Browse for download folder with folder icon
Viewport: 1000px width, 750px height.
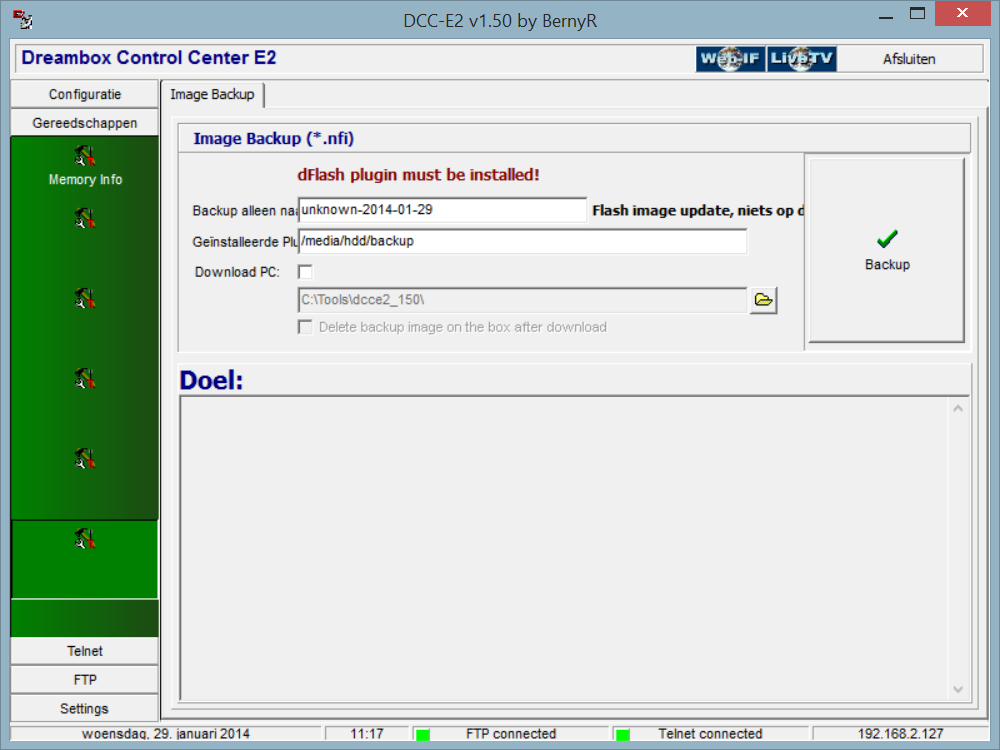[763, 300]
